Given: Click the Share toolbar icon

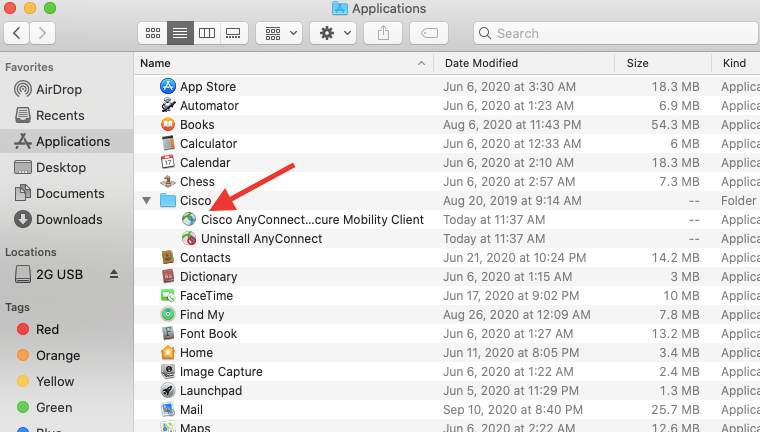Looking at the screenshot, I should click(384, 33).
